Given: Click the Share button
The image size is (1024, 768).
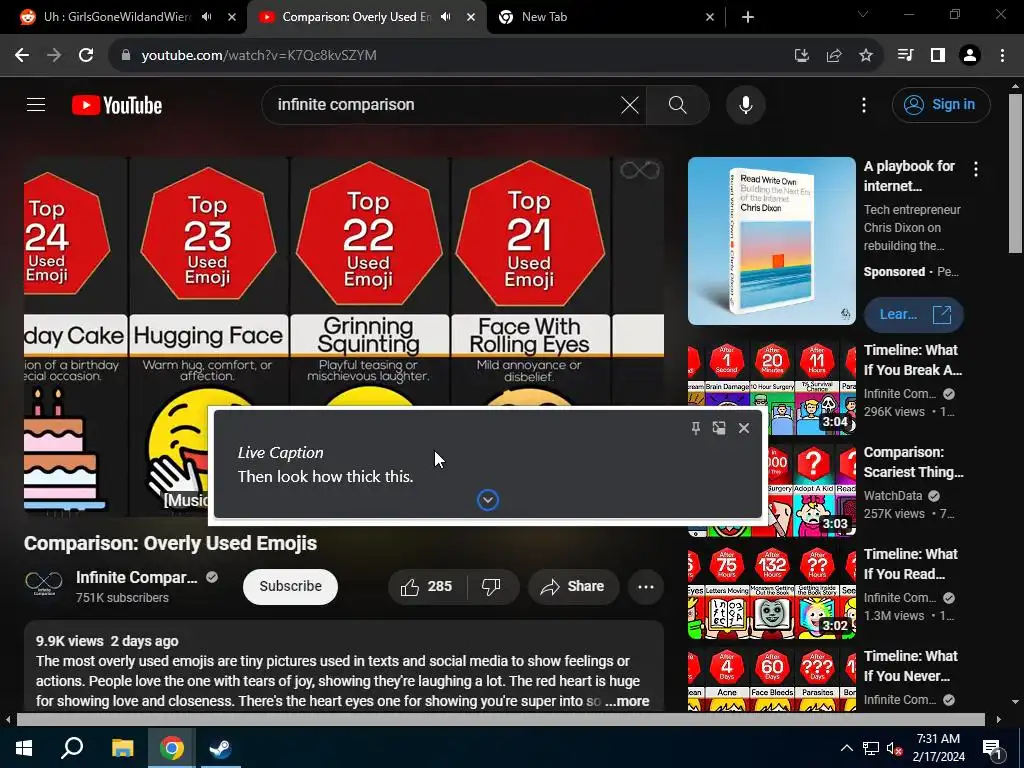Looking at the screenshot, I should pos(573,586).
